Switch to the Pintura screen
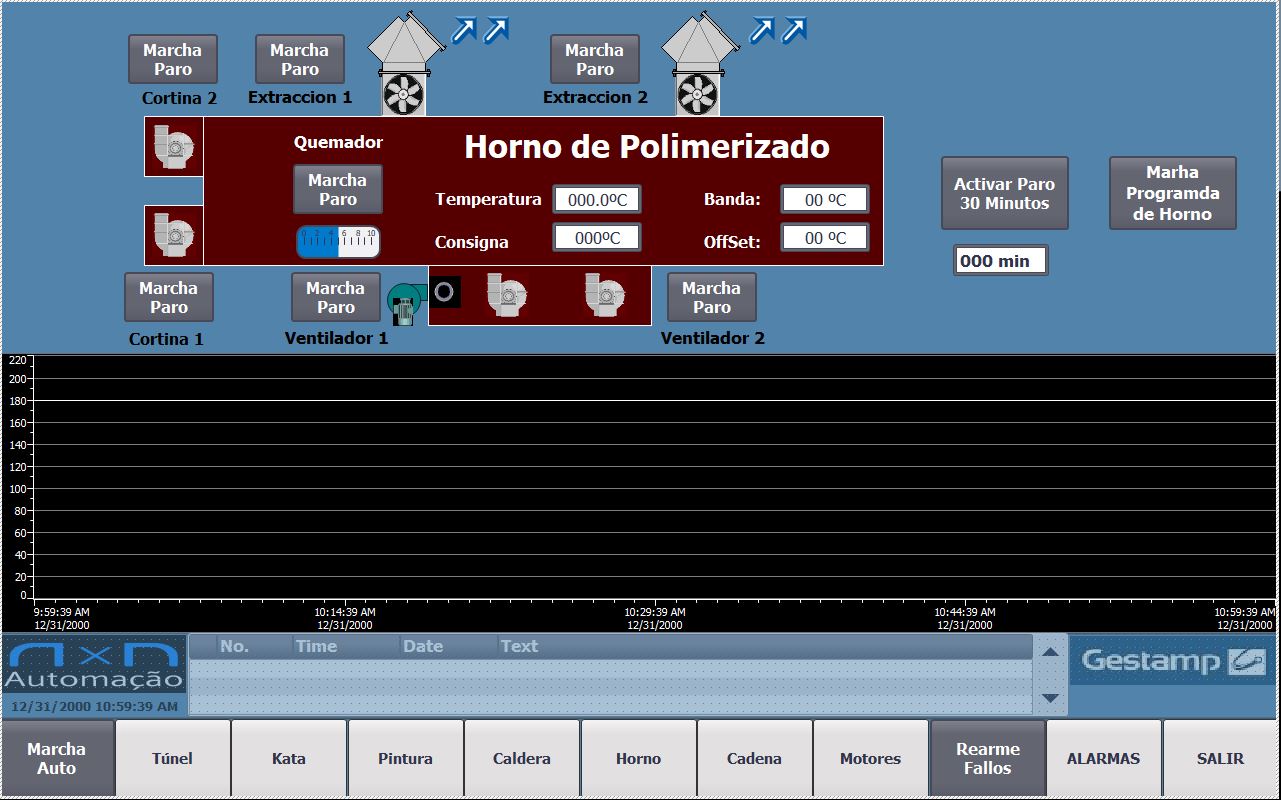Viewport: 1281px width, 800px height. point(405,759)
